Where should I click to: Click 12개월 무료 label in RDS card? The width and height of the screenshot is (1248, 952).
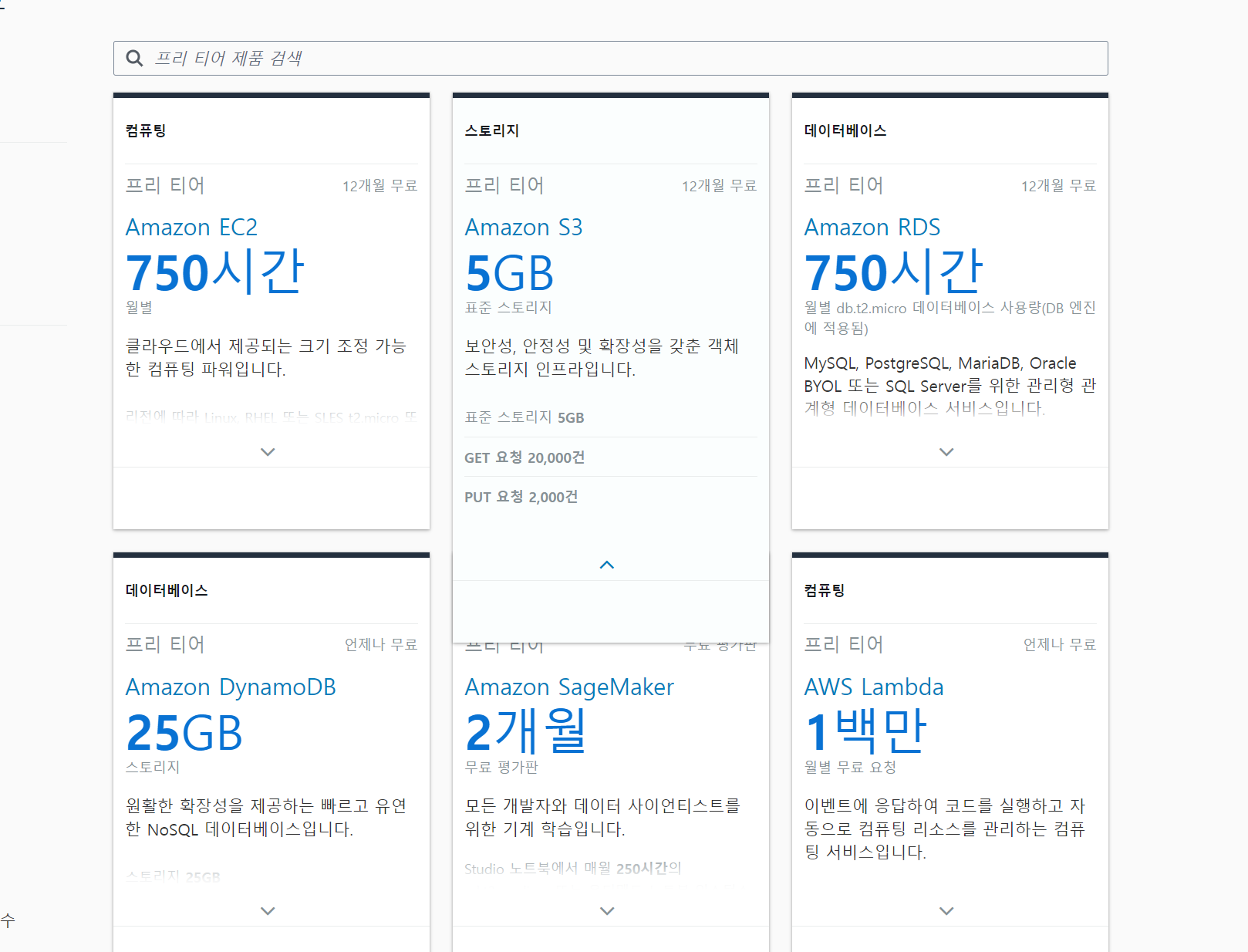tap(1058, 186)
